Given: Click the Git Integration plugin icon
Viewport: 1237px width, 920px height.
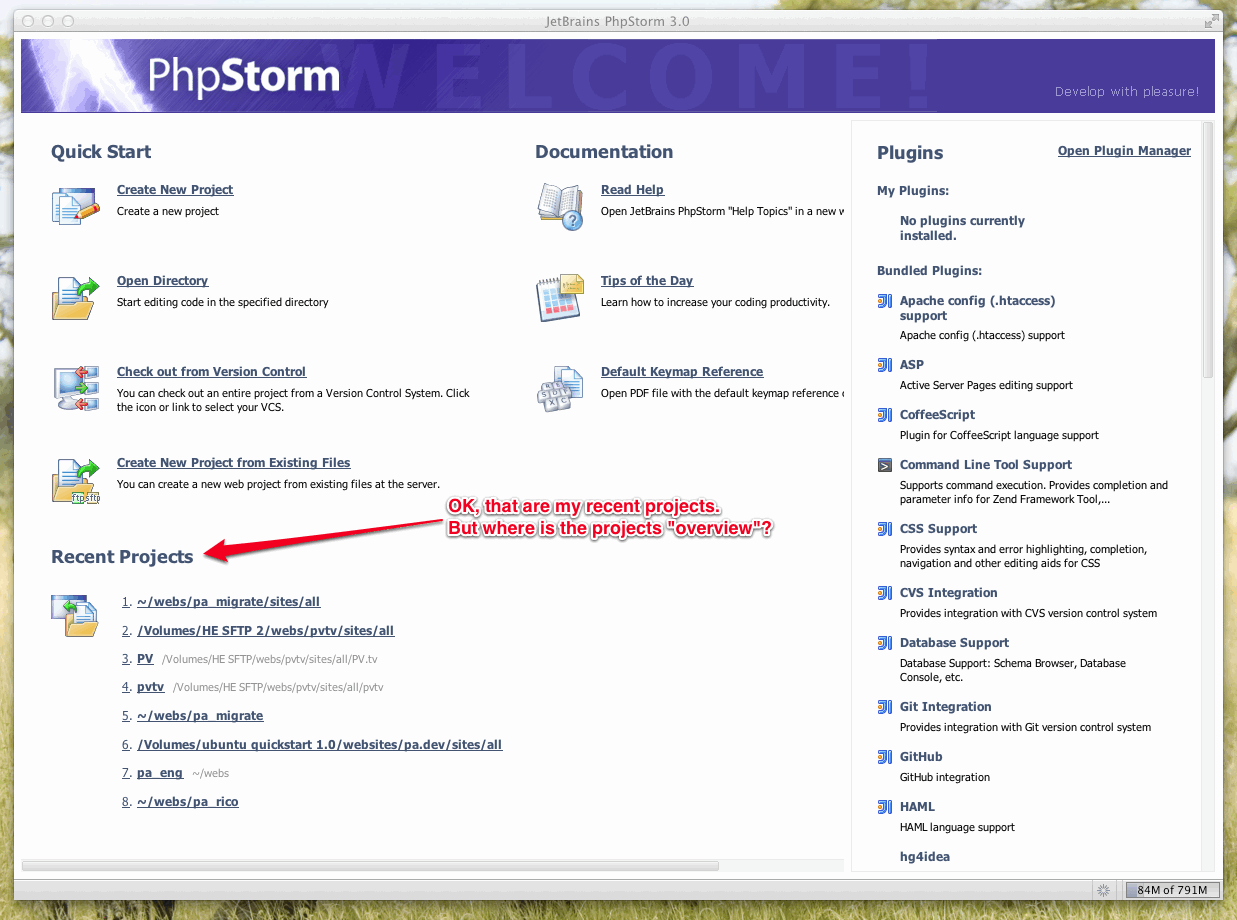Looking at the screenshot, I should pos(884,707).
